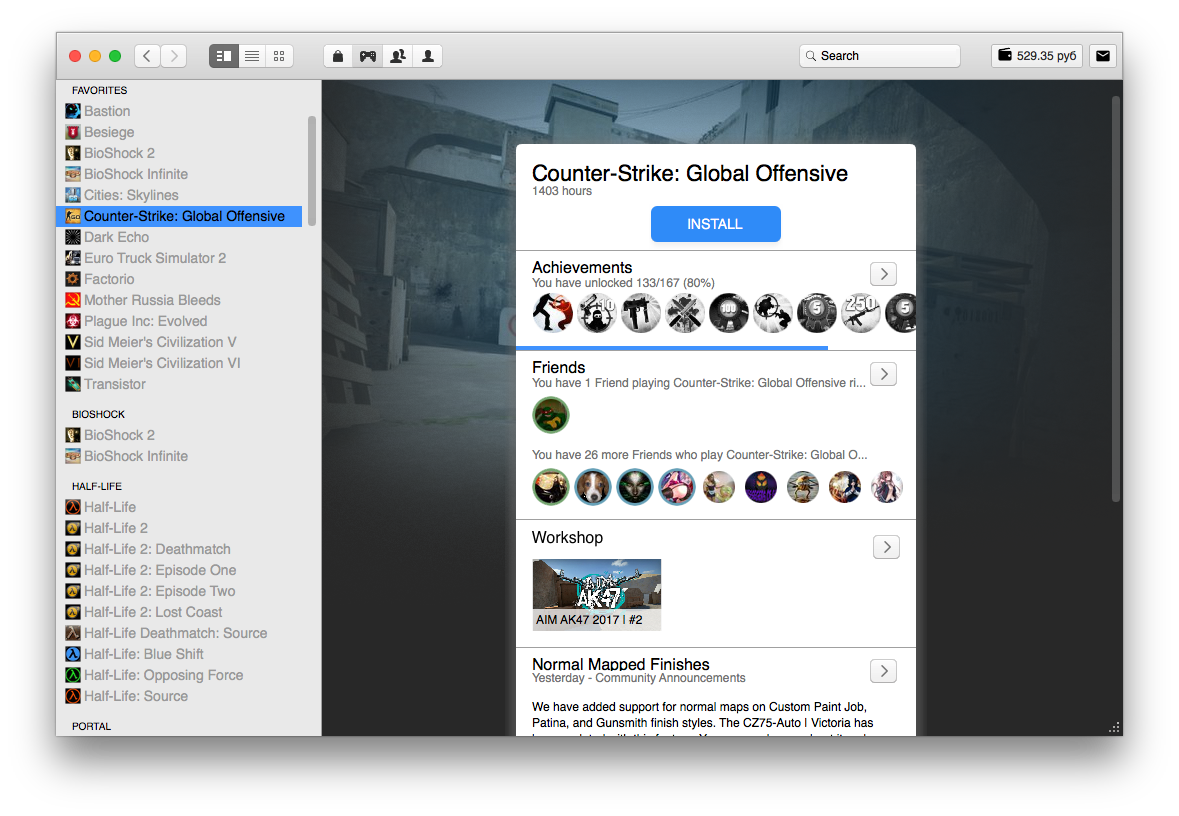The height and width of the screenshot is (816, 1179).
Task: Select Bastion in Favorites
Action: pyautogui.click(x=179, y=111)
